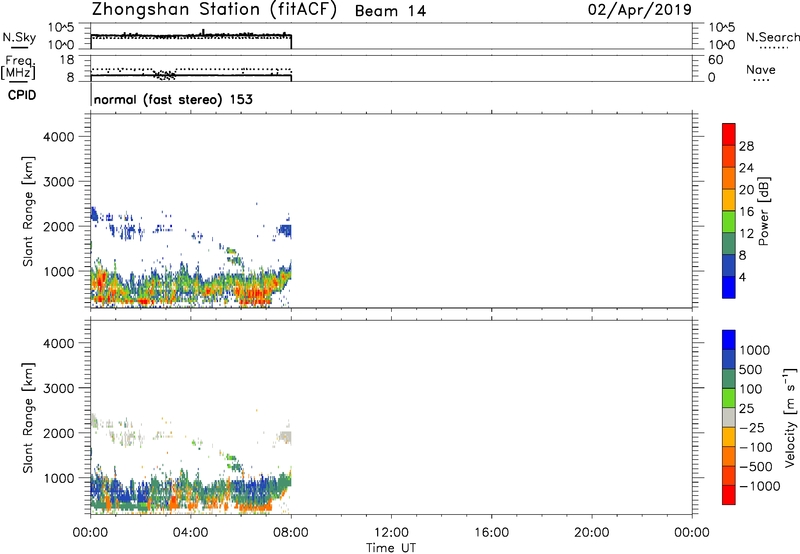Click the gray velocity echoes near 2000 km at 08:00
Image resolution: width=800 pixels, height=554 pixels.
pos(285,437)
